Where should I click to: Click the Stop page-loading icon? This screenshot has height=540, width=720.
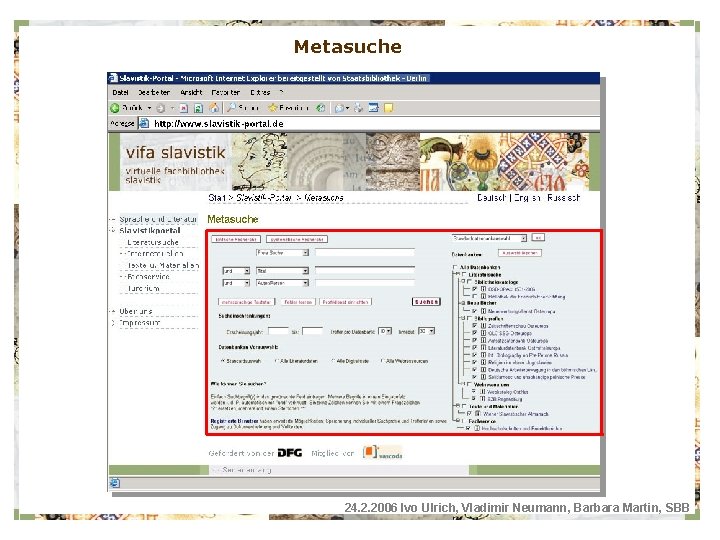point(184,108)
